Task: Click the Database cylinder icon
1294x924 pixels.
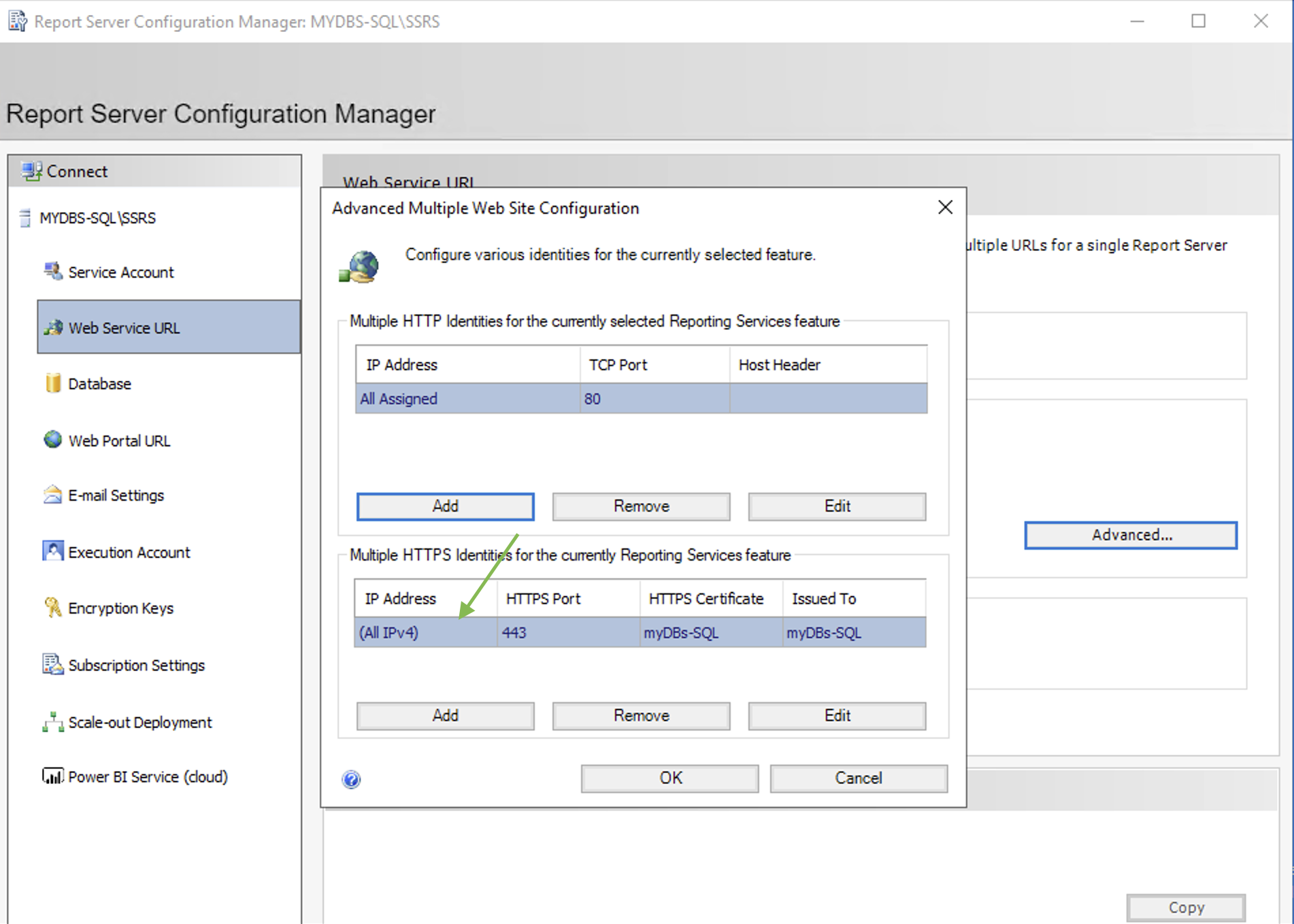Action: [x=53, y=383]
